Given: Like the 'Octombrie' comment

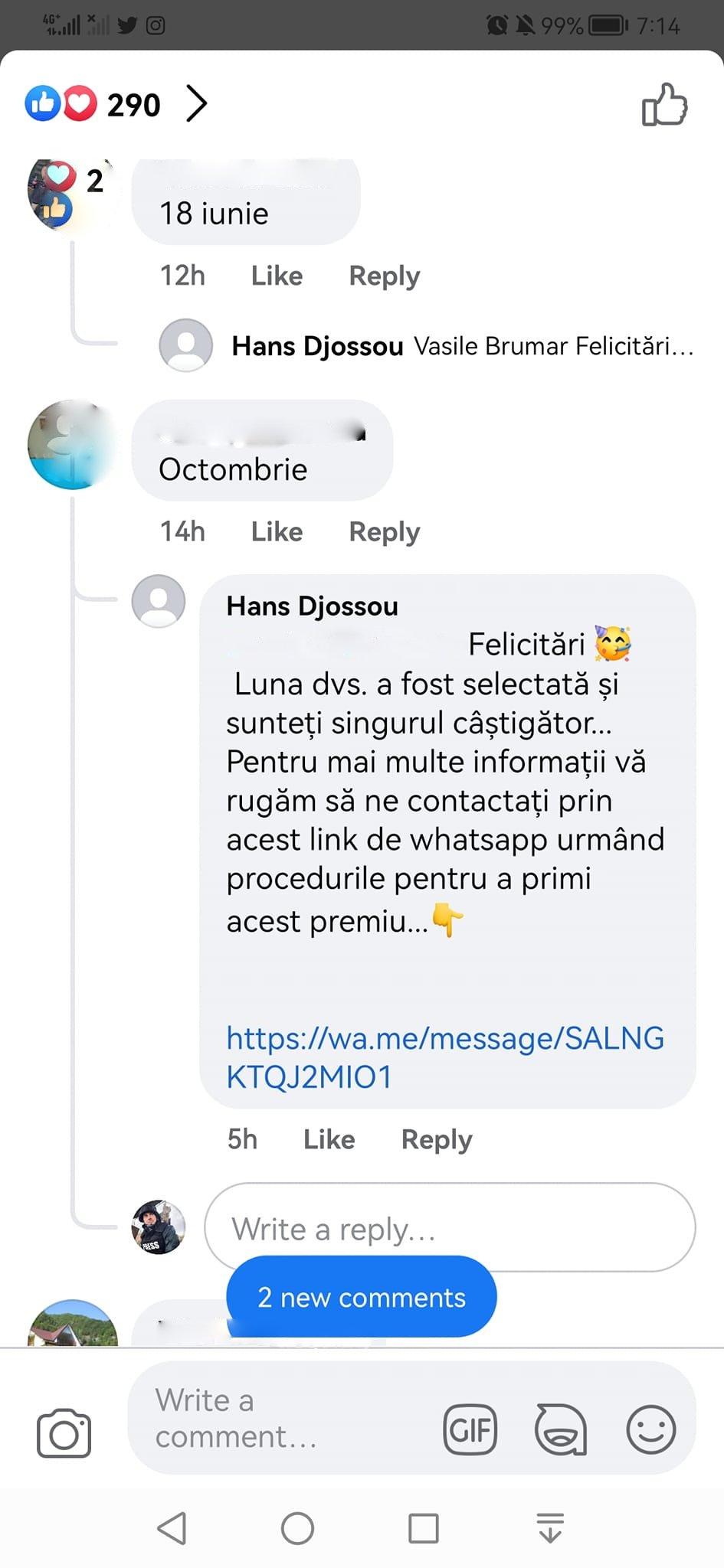Looking at the screenshot, I should pyautogui.click(x=276, y=531).
